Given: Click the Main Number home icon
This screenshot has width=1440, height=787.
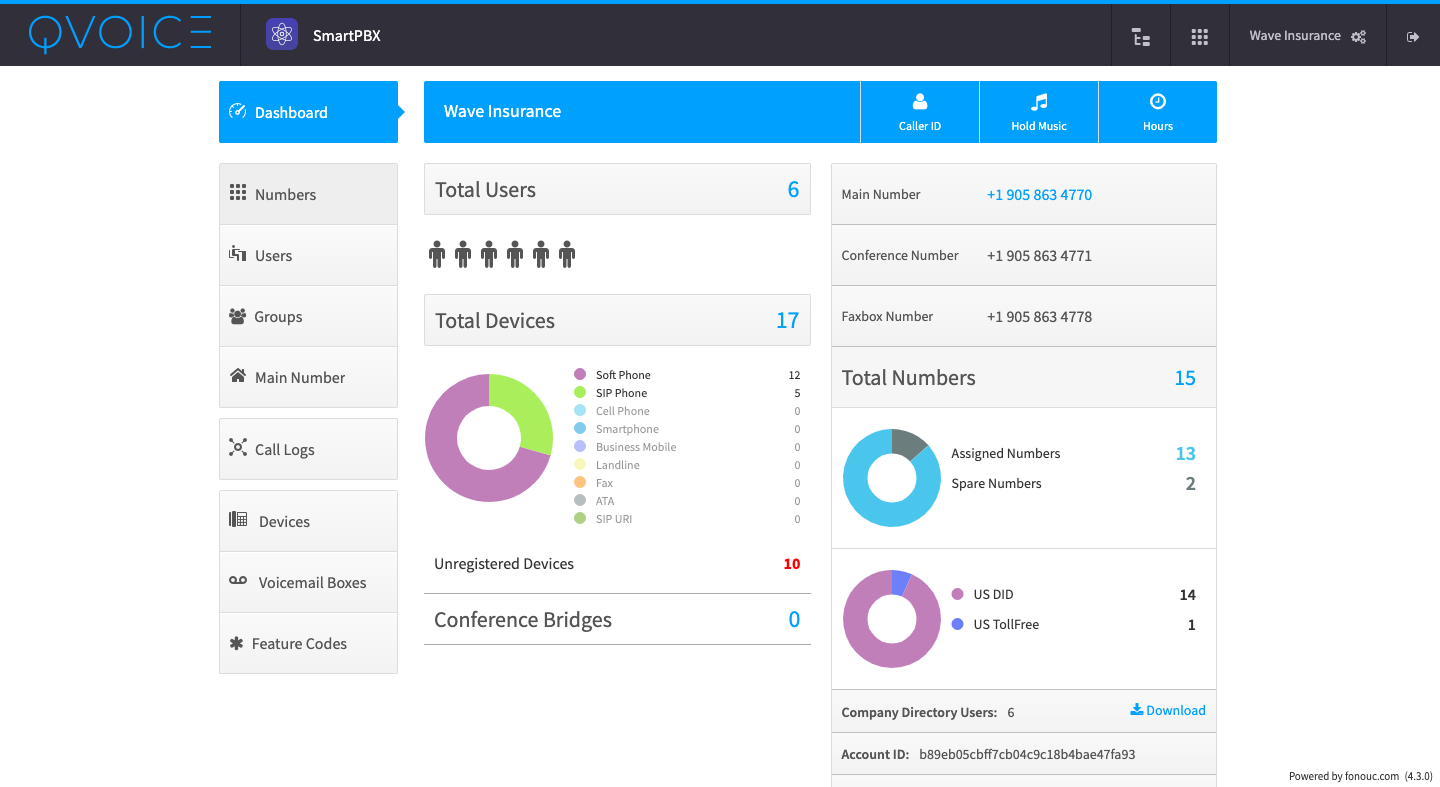Looking at the screenshot, I should click(x=238, y=376).
